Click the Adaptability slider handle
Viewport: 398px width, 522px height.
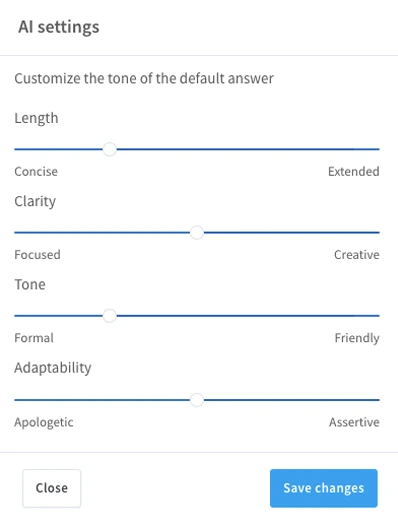(197, 400)
